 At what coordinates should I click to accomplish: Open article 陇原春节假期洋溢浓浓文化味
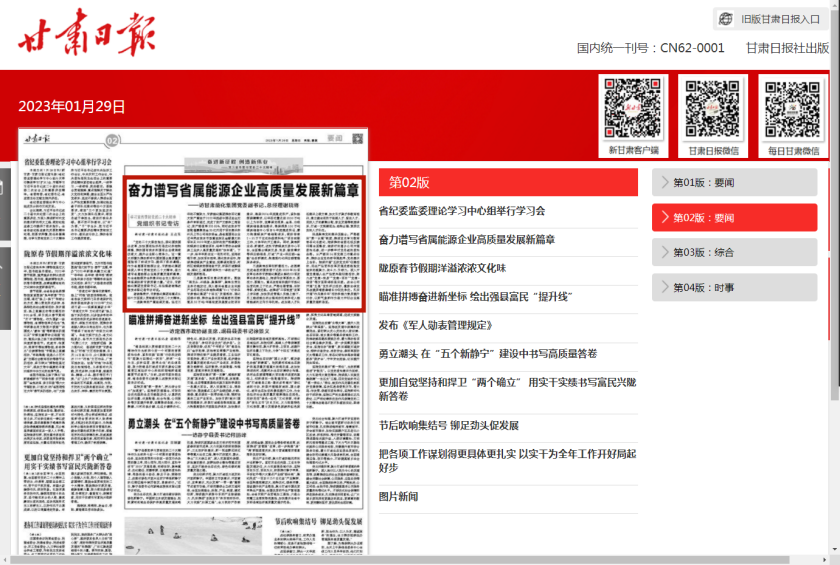[442, 268]
